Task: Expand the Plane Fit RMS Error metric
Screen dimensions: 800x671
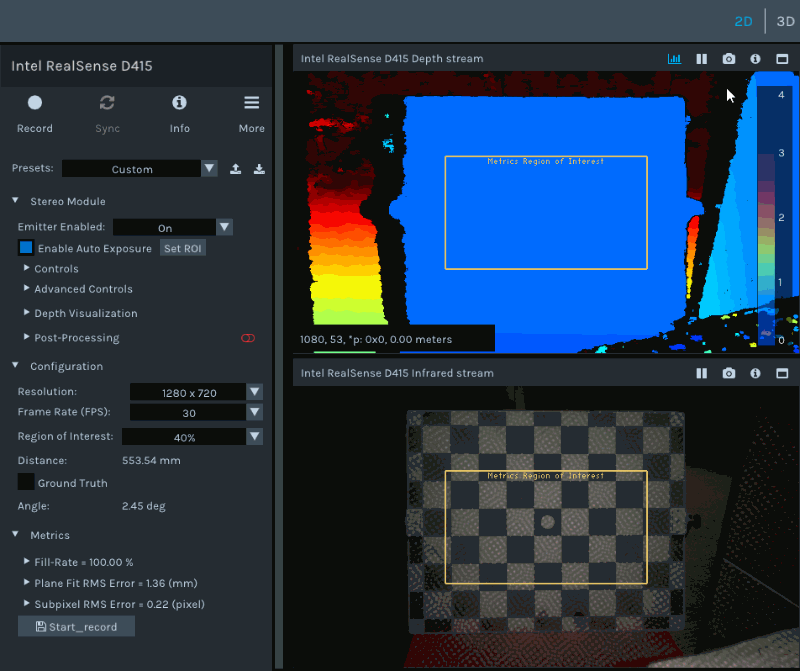Action: point(27,582)
